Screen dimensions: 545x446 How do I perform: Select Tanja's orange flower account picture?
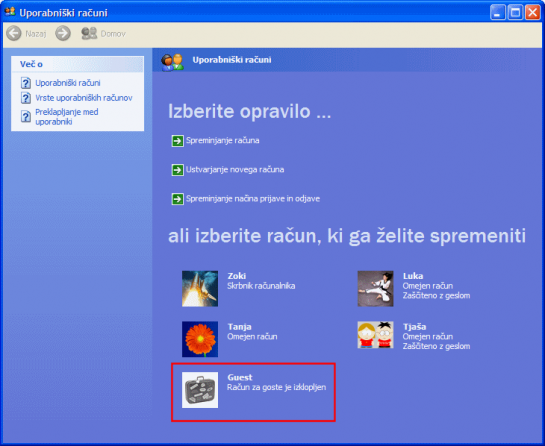click(x=200, y=339)
